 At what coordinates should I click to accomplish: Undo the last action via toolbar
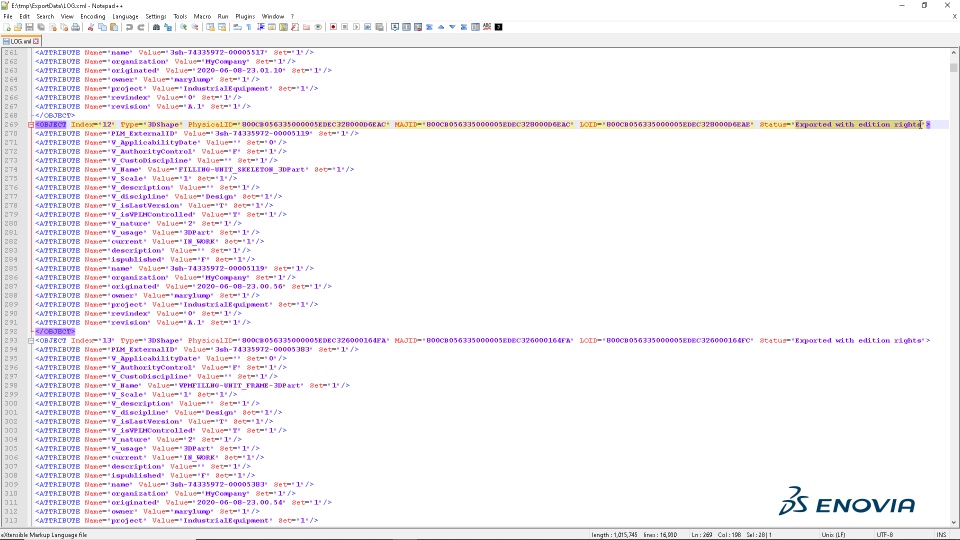129,27
